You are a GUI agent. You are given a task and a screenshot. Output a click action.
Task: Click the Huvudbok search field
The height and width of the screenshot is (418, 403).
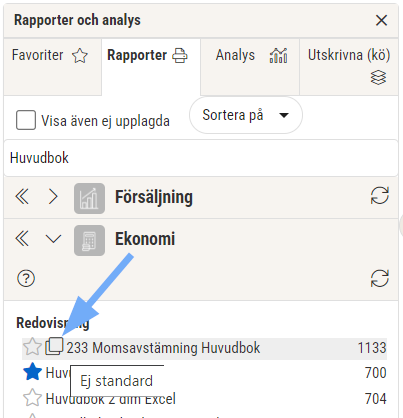[x=201, y=158]
